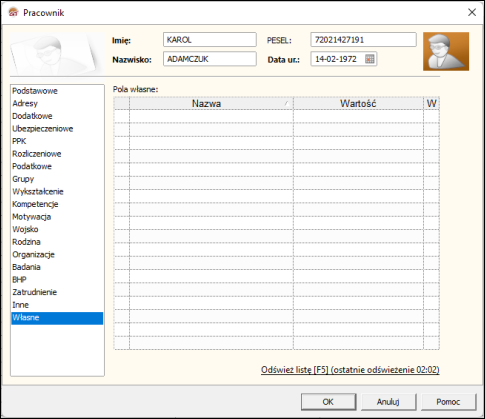The image size is (485, 419).
Task: Open the Podstawowe section
Action: 35,91
